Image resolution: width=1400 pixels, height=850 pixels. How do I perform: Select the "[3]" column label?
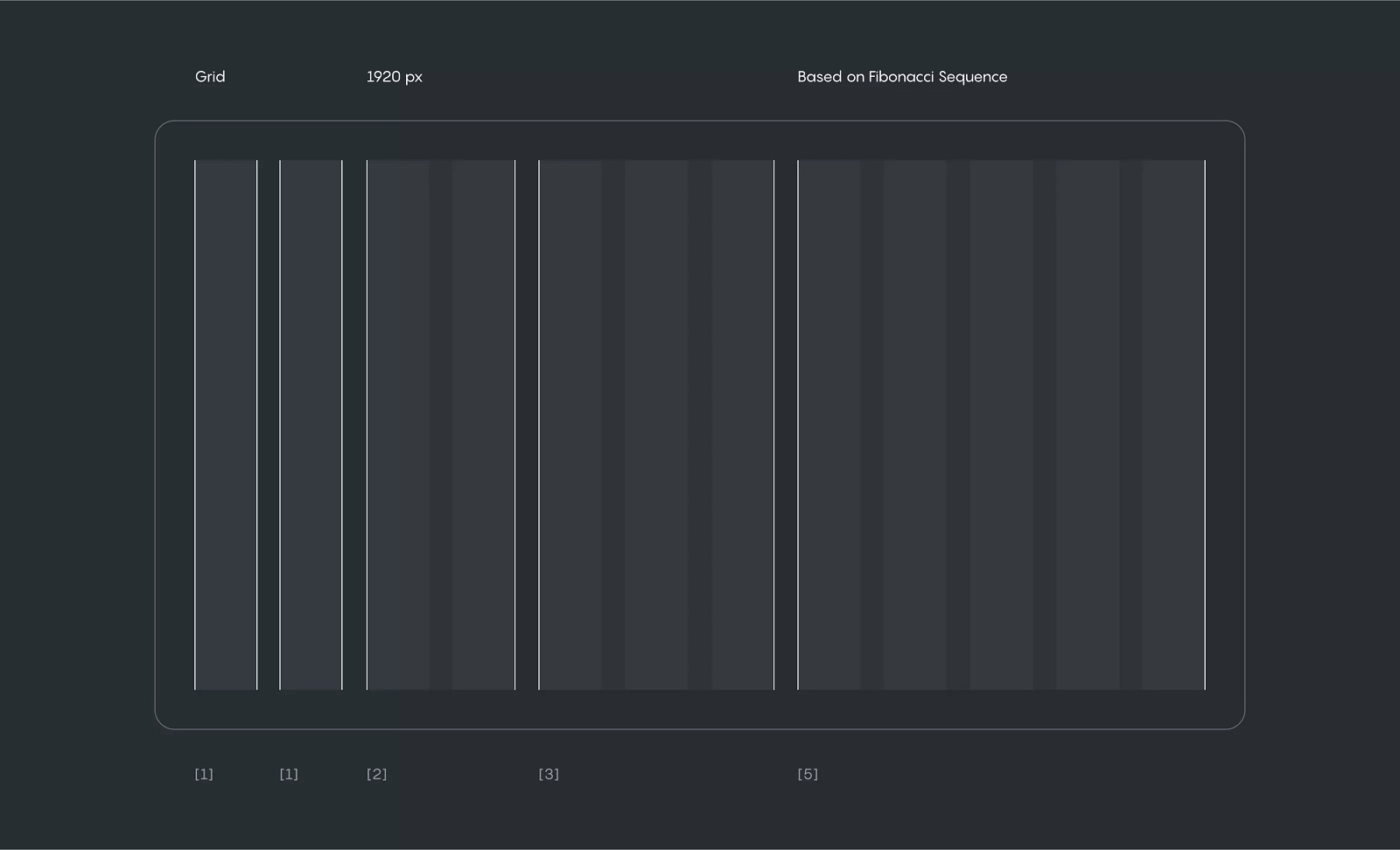549,774
